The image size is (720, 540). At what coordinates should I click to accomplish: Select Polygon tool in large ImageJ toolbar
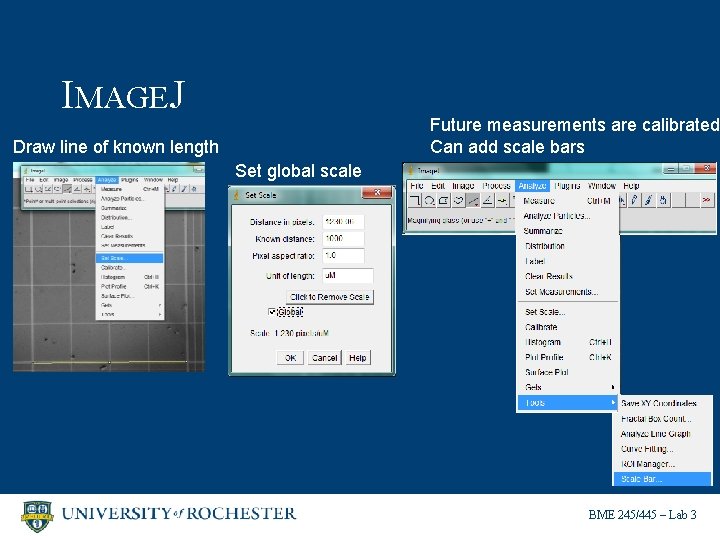444,200
